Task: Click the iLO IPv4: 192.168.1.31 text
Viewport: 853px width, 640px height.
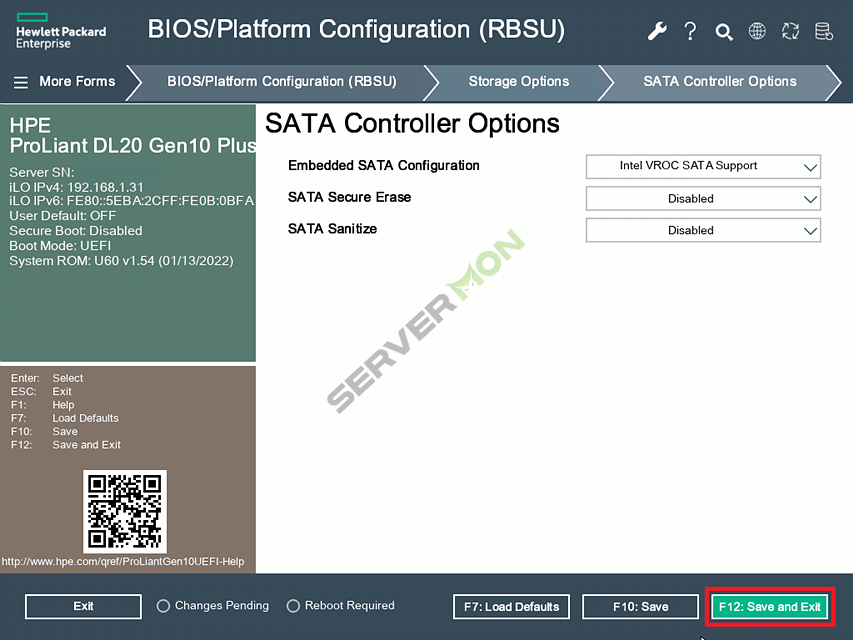Action: tap(76, 187)
